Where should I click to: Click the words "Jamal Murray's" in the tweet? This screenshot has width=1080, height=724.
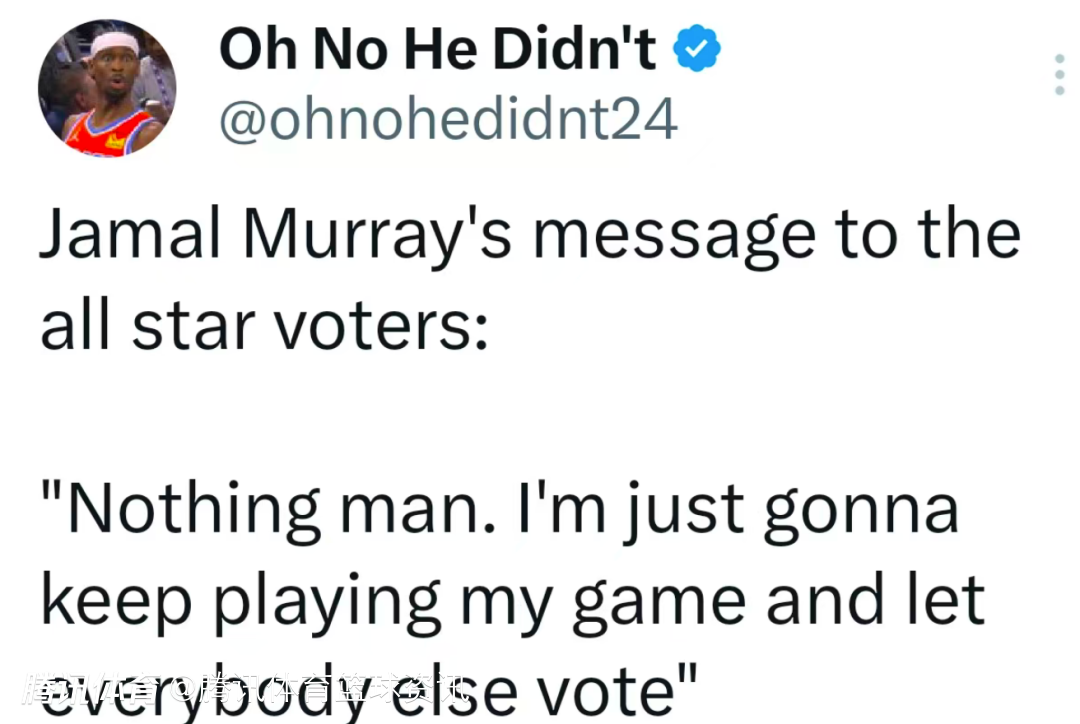(280, 236)
